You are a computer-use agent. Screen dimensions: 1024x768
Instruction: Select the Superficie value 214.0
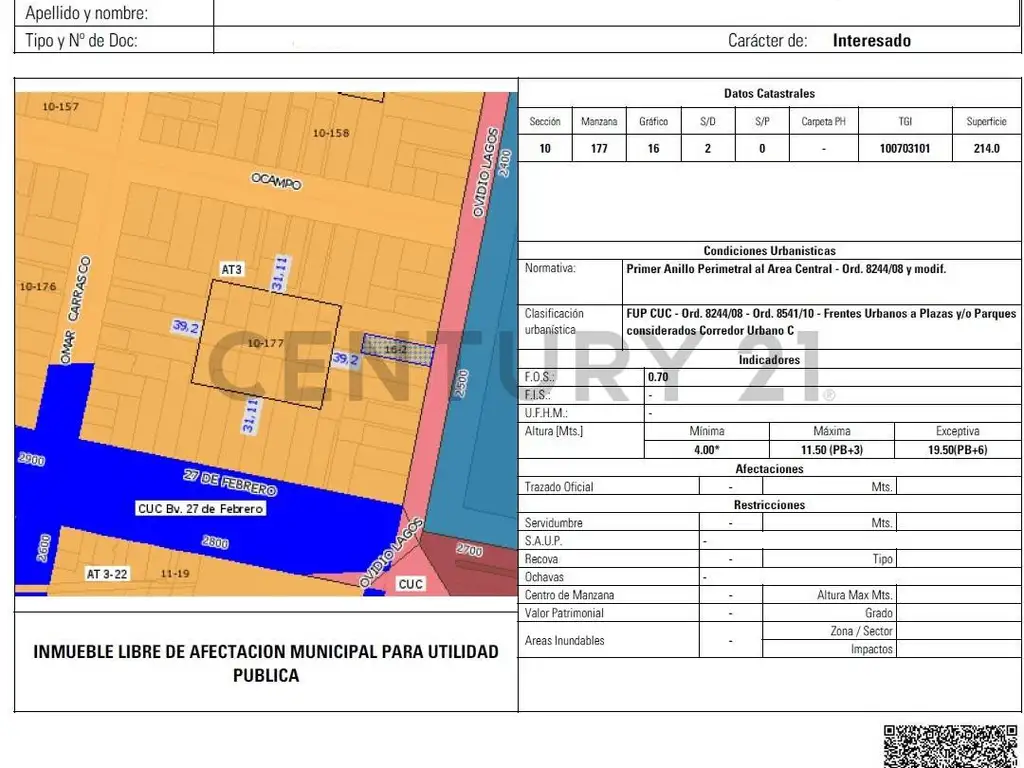(x=986, y=148)
